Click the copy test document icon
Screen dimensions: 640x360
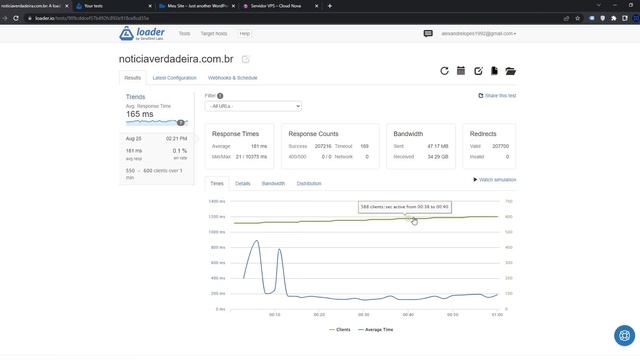494,71
